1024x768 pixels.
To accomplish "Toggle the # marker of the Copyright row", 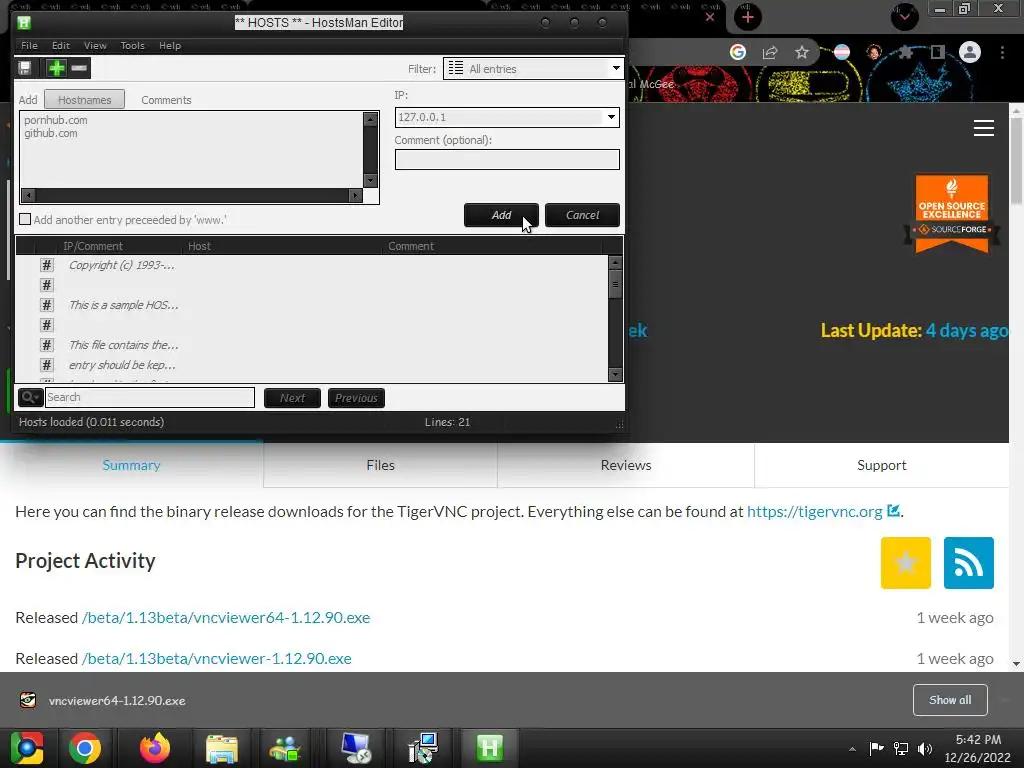I will [x=46, y=265].
